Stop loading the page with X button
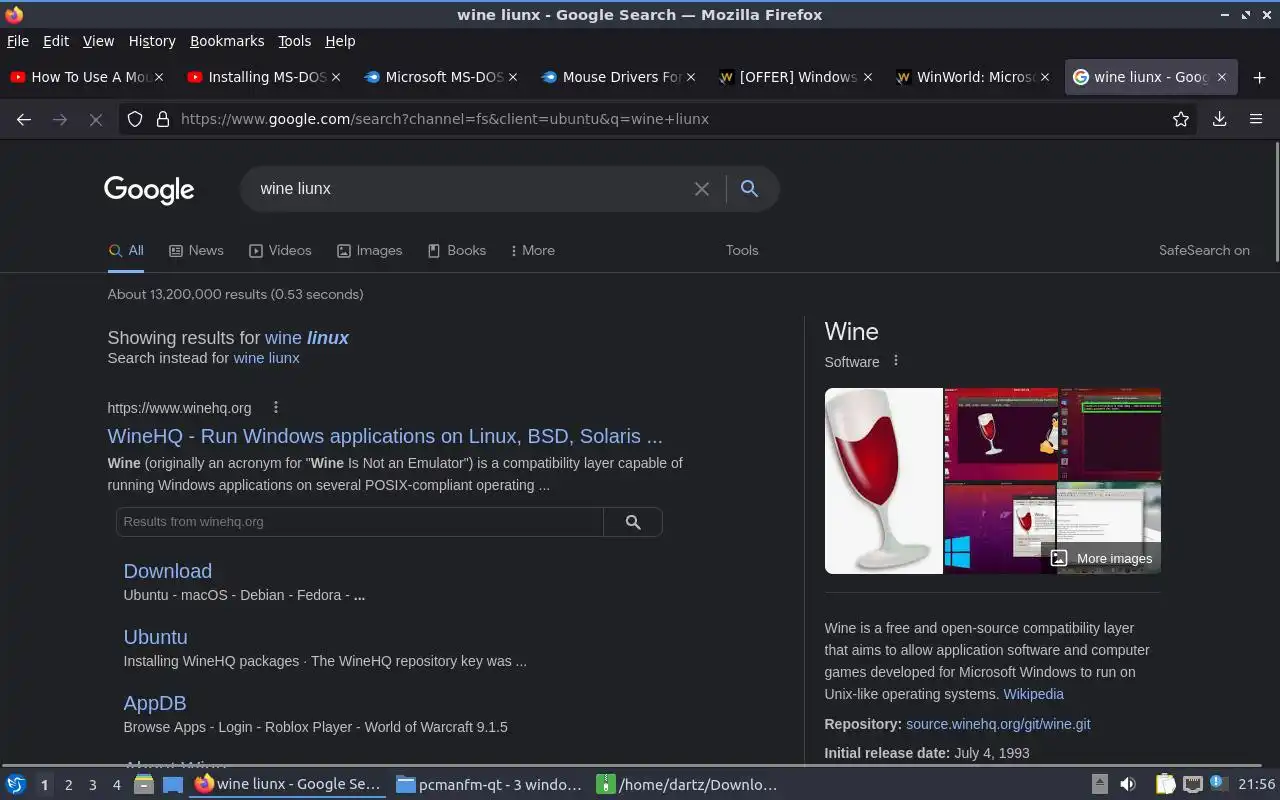 tap(96, 119)
